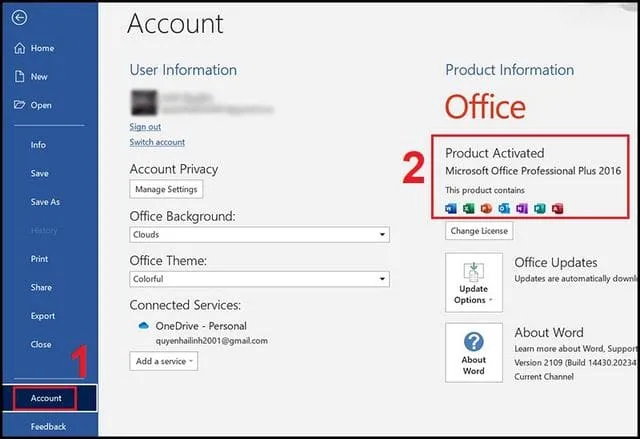The height and width of the screenshot is (439, 640).
Task: Click the Word app icon under This product contains
Action: point(451,208)
